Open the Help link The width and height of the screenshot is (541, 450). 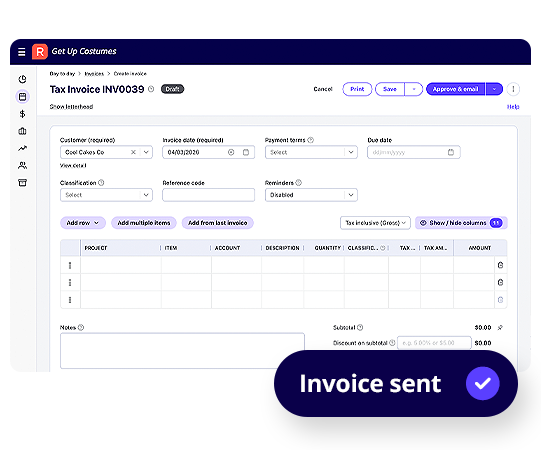point(513,107)
